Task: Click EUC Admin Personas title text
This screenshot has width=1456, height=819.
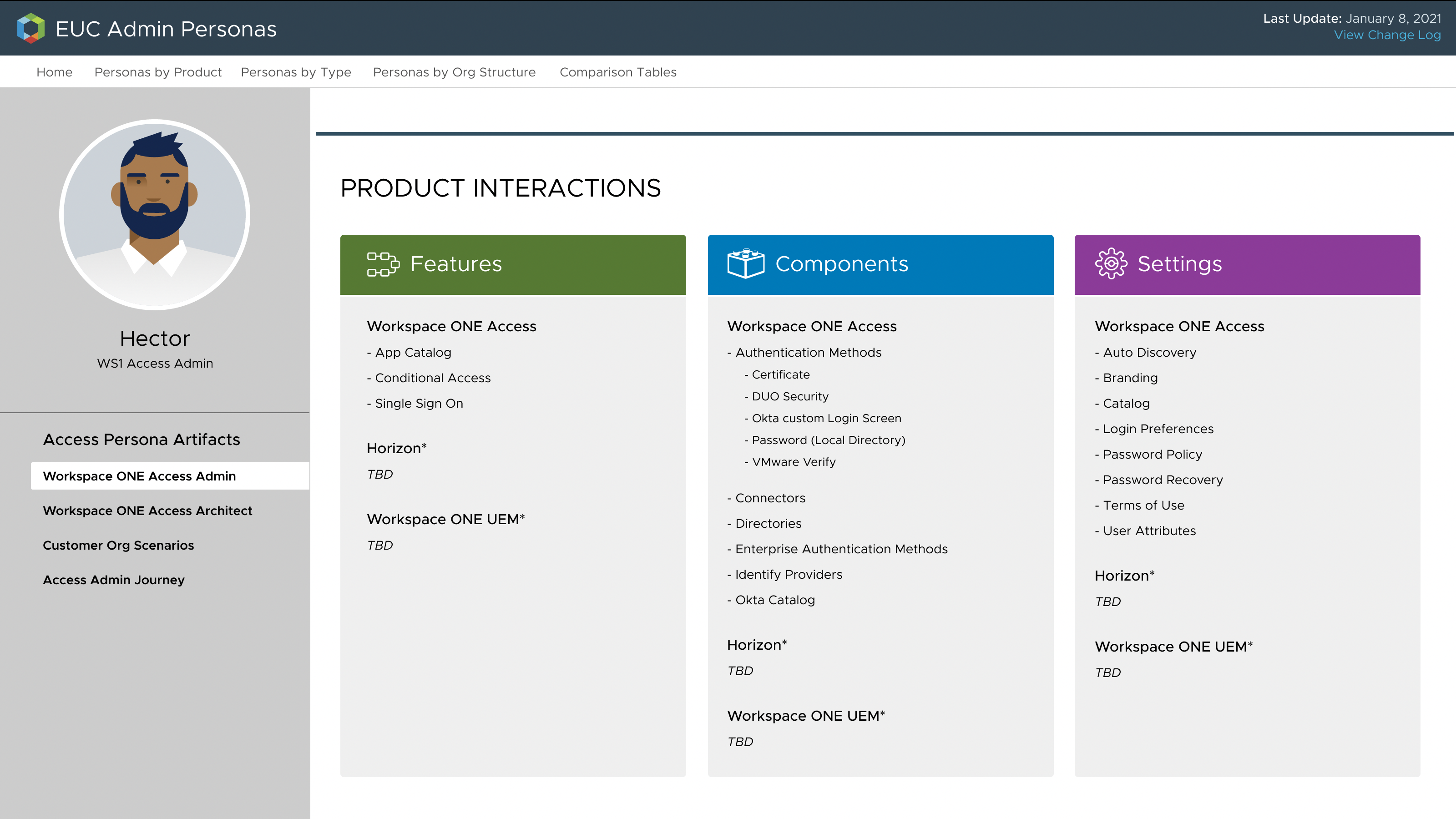Action: pyautogui.click(x=166, y=29)
